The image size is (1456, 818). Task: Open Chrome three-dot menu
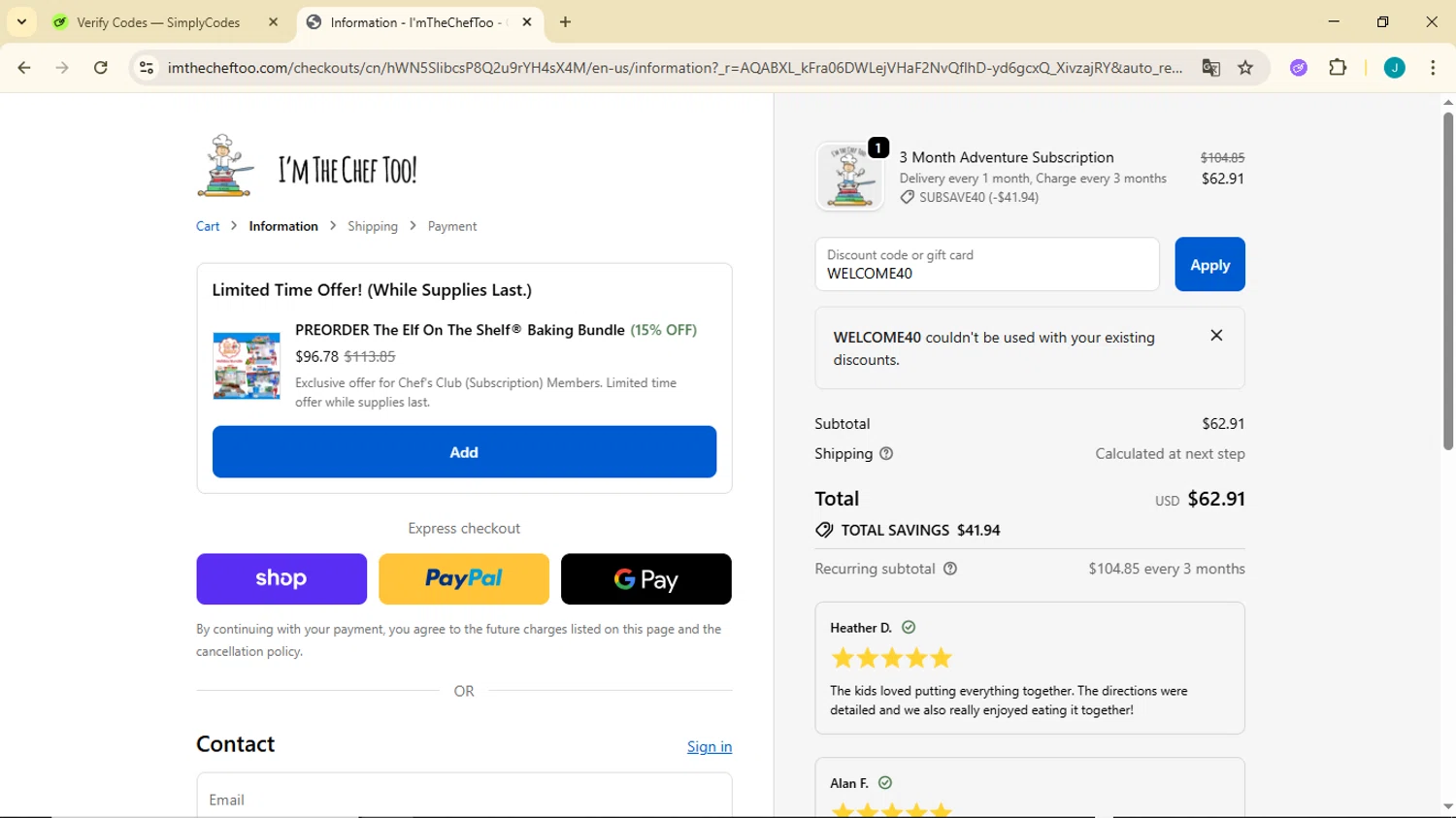pyautogui.click(x=1433, y=68)
